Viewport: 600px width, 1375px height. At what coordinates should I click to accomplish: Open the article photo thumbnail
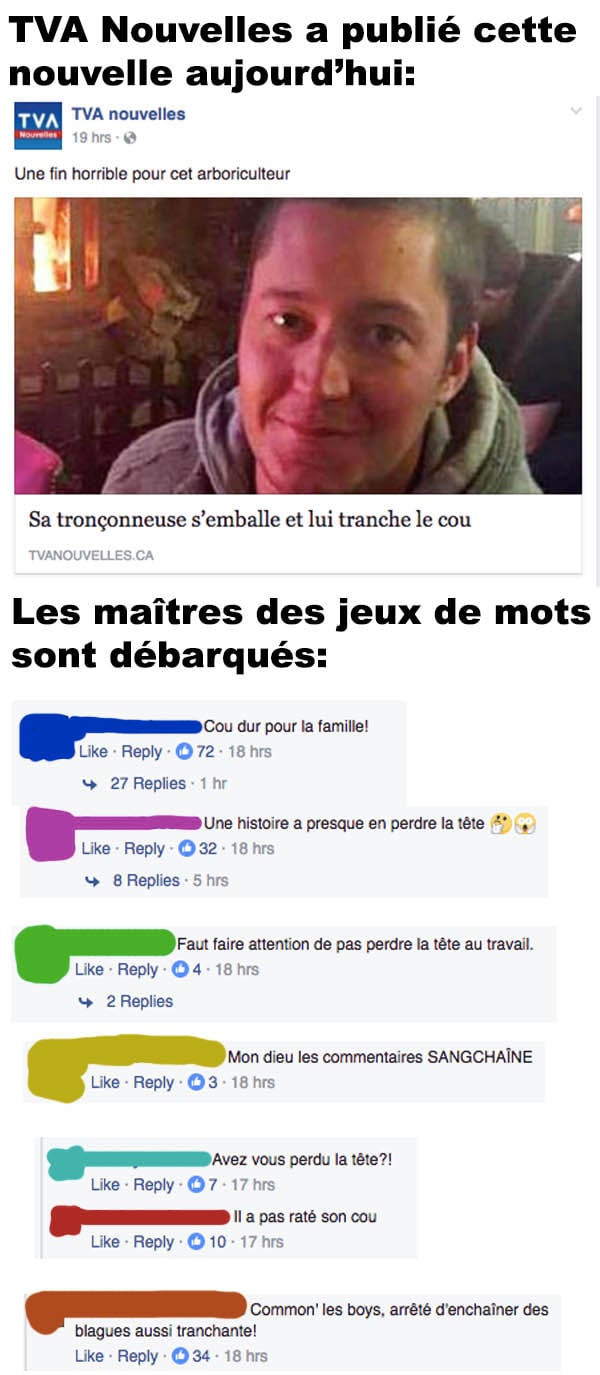click(x=298, y=345)
